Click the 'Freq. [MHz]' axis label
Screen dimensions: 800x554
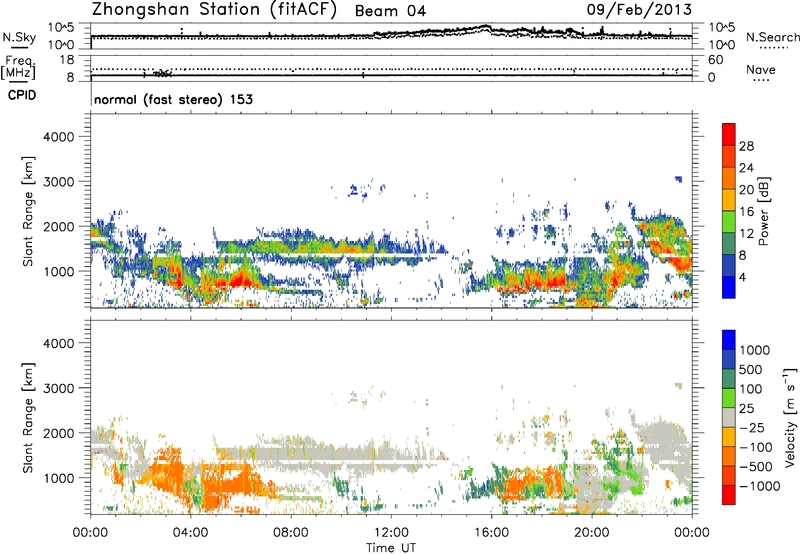(18, 68)
